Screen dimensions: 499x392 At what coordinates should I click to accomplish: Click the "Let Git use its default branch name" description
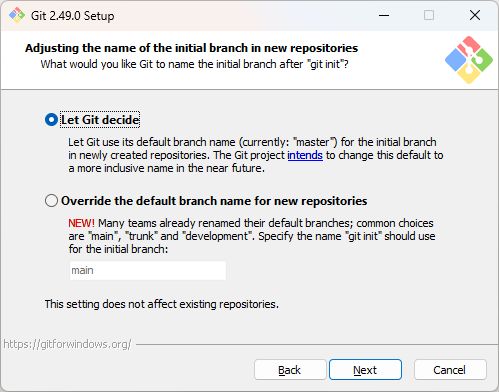(x=255, y=155)
